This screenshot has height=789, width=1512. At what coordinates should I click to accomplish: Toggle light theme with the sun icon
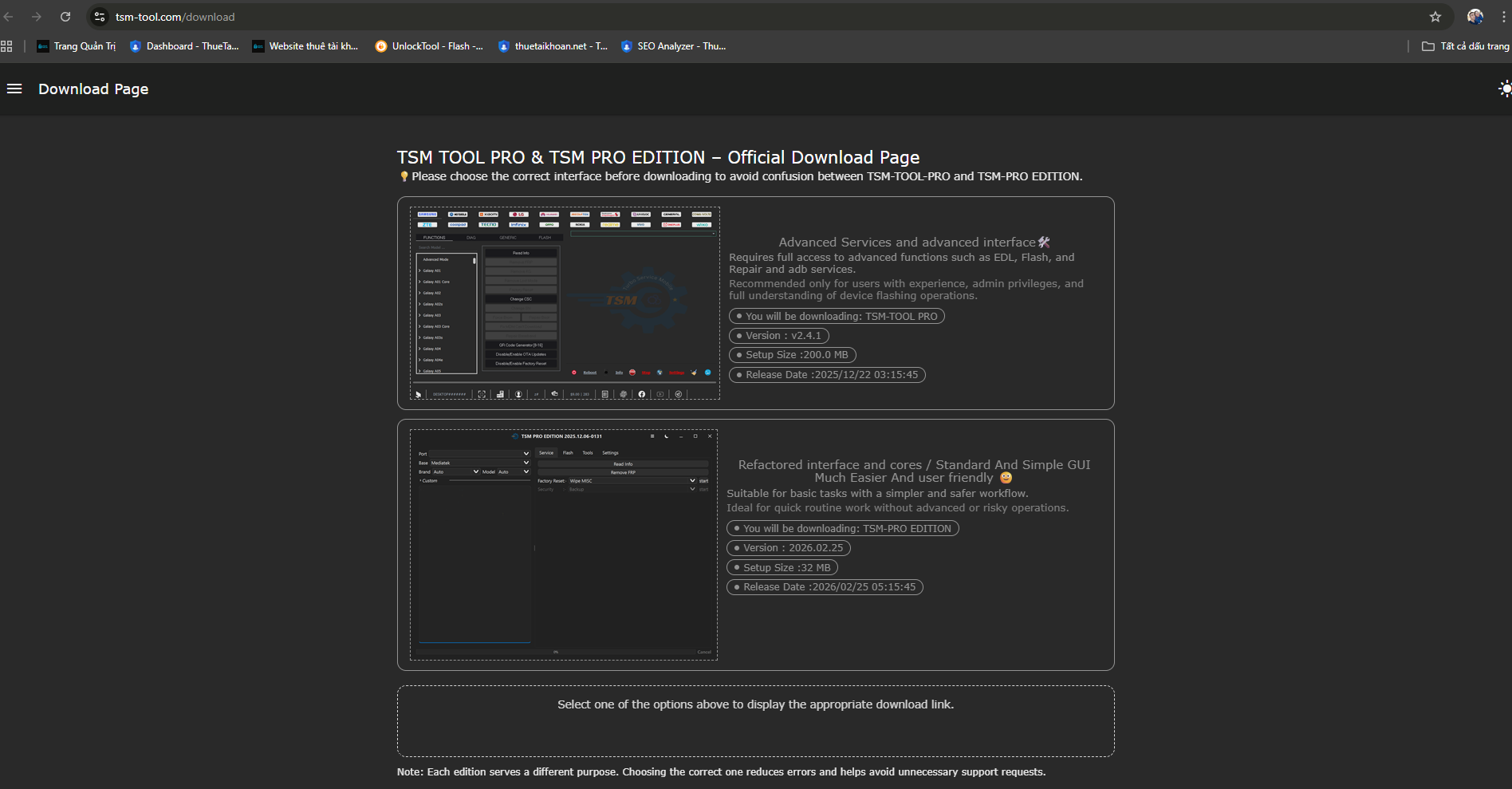tap(1504, 89)
